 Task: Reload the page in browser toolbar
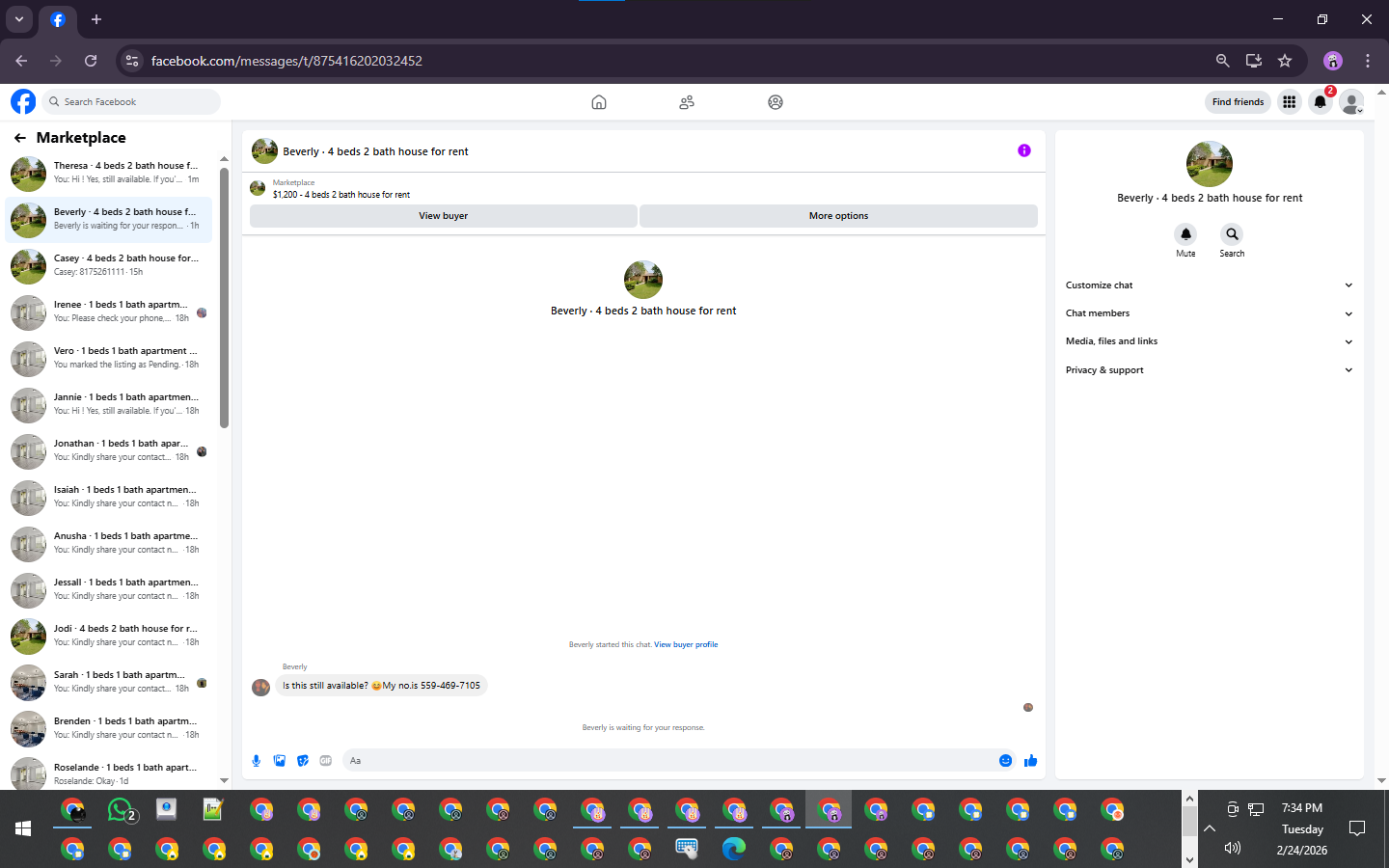tap(91, 61)
